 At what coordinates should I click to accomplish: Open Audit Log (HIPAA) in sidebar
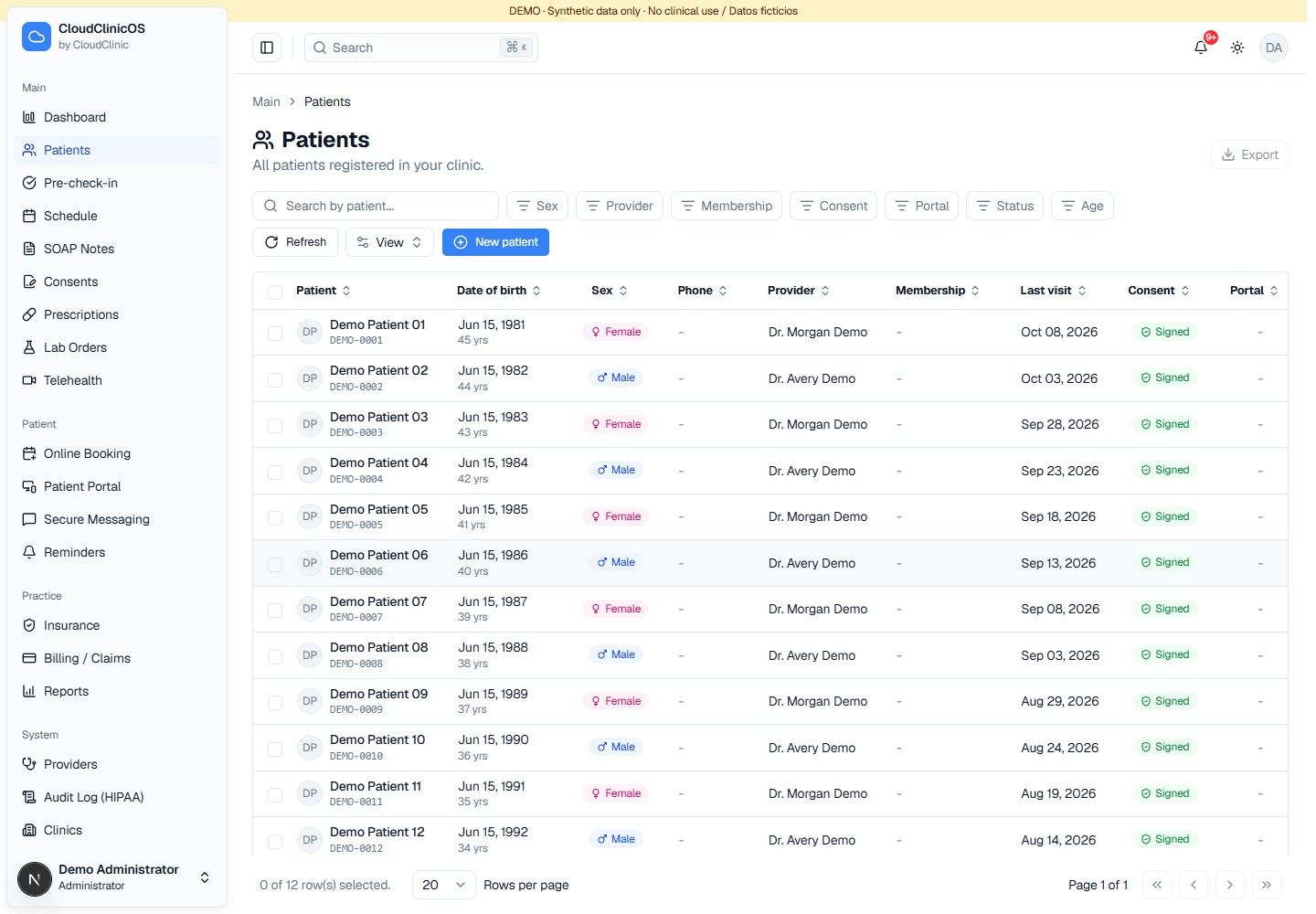[117, 797]
